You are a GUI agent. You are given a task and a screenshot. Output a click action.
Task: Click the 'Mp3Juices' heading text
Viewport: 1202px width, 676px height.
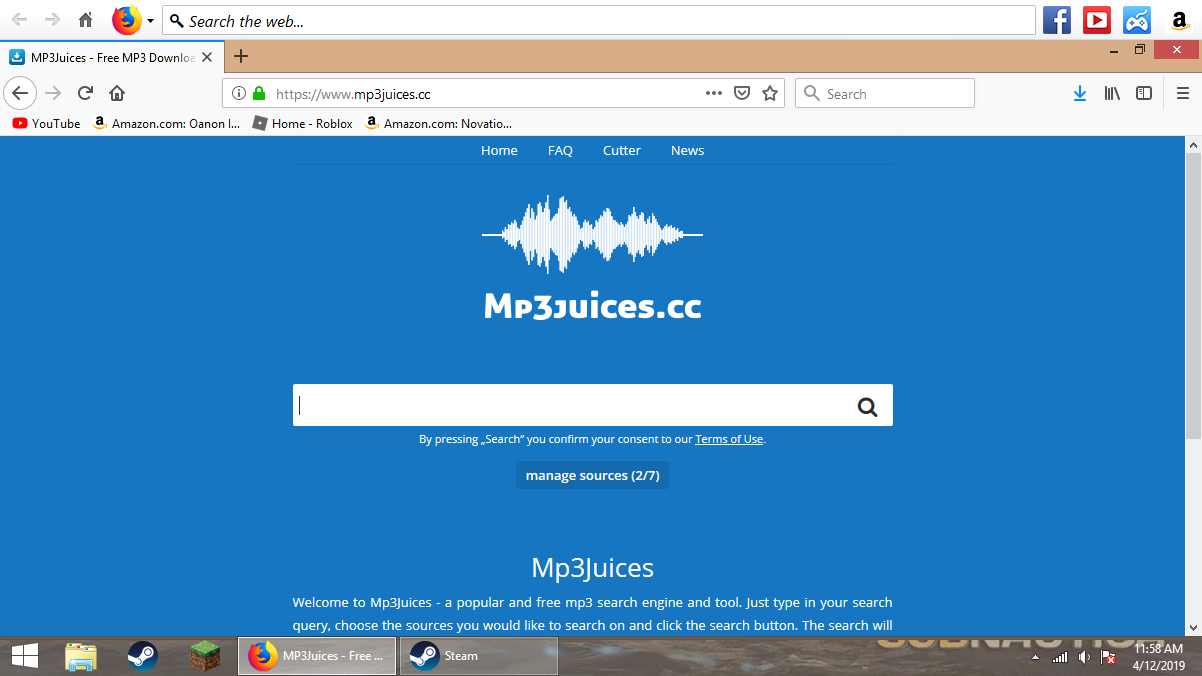592,568
